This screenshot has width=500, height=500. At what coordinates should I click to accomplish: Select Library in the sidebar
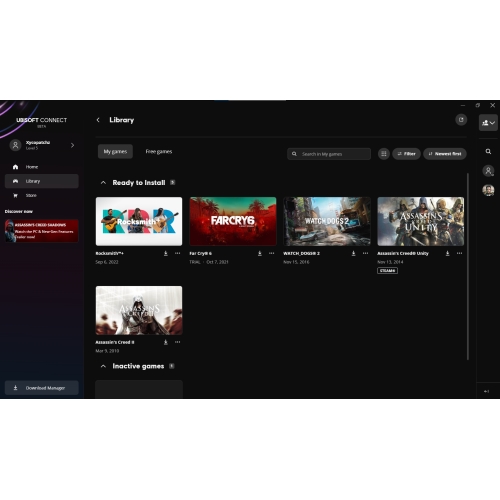pos(42,181)
